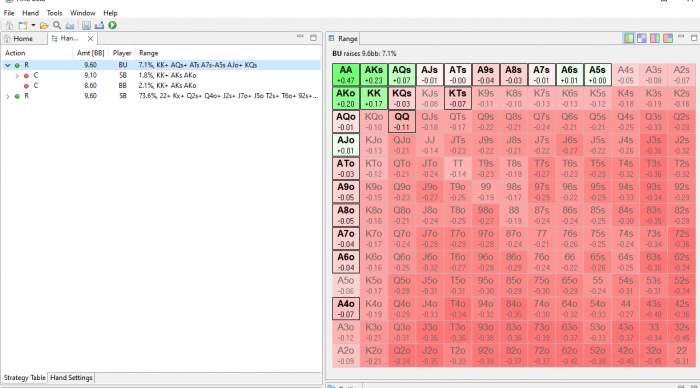This screenshot has height=388, width=700.
Task: Click the Amt [BB] column header
Action: [91, 53]
